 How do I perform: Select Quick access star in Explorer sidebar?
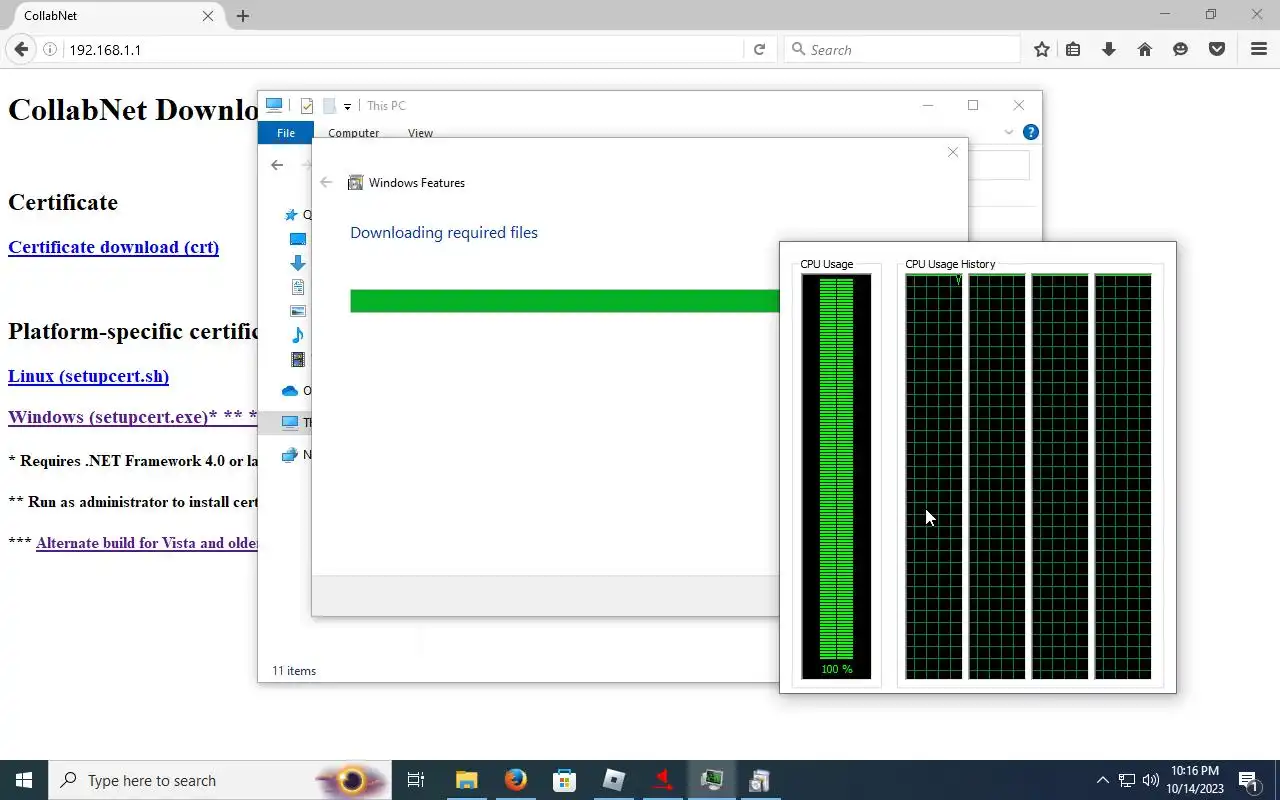(x=291, y=215)
